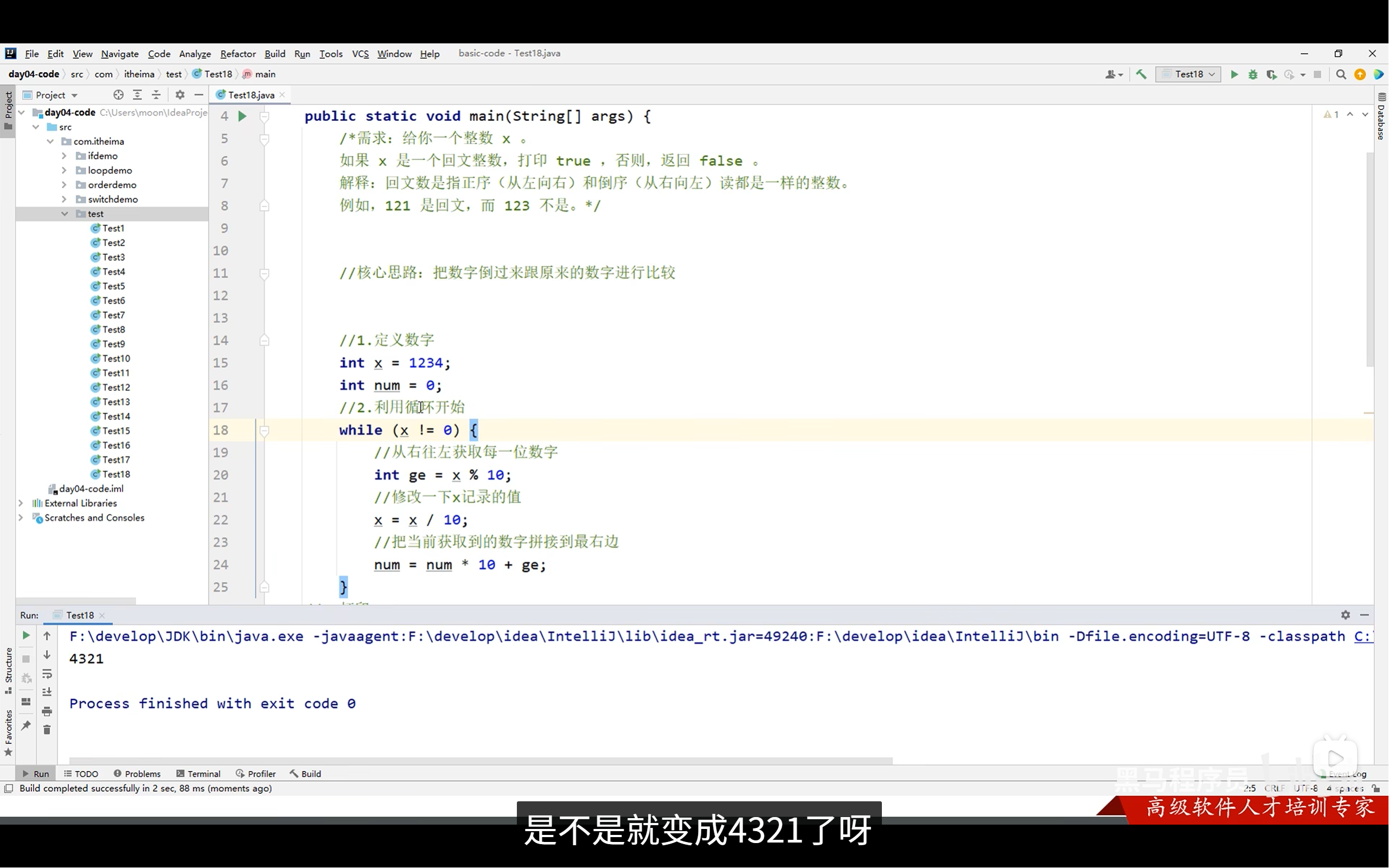The width and height of the screenshot is (1389, 868).
Task: Open the Refactor menu
Action: (x=238, y=54)
